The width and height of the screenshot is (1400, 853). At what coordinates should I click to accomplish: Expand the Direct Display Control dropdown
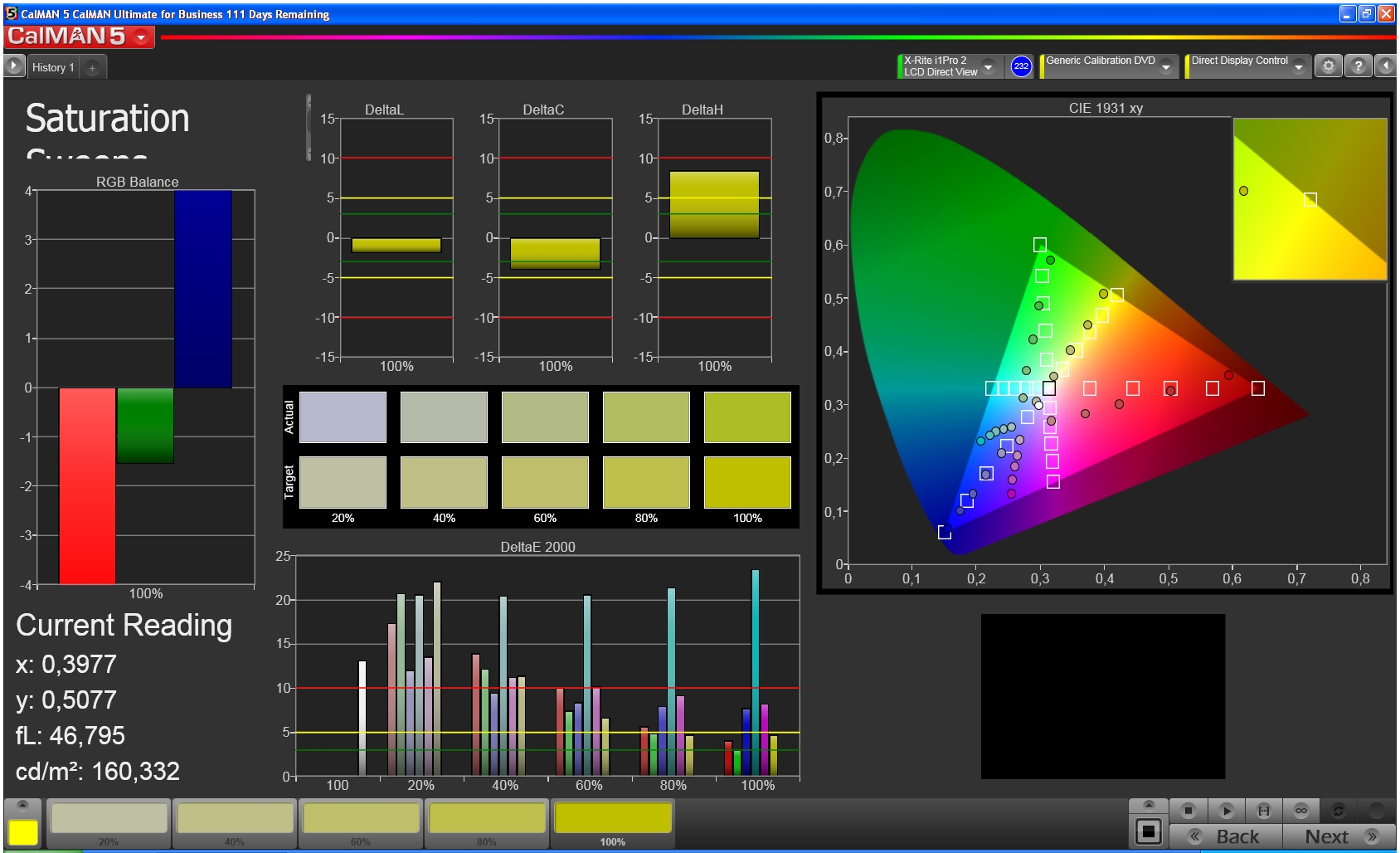1299,66
